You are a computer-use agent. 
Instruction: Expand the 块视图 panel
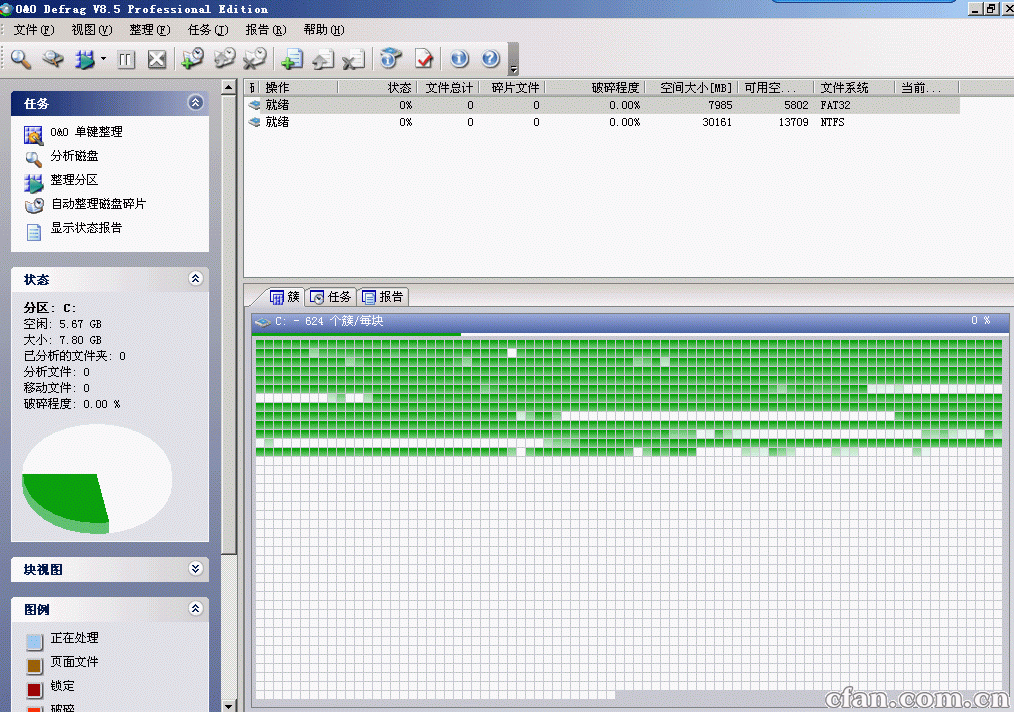click(195, 568)
